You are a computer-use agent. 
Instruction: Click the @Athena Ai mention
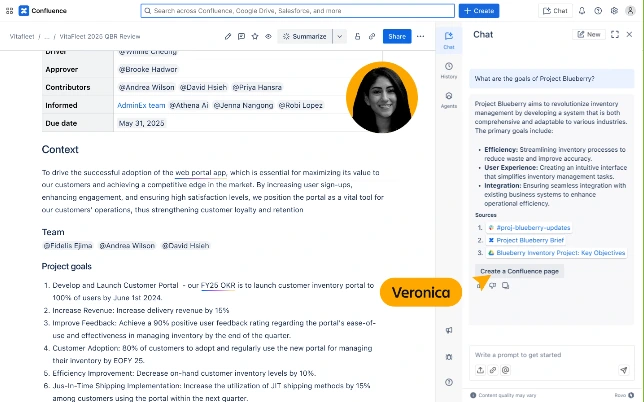(x=189, y=106)
